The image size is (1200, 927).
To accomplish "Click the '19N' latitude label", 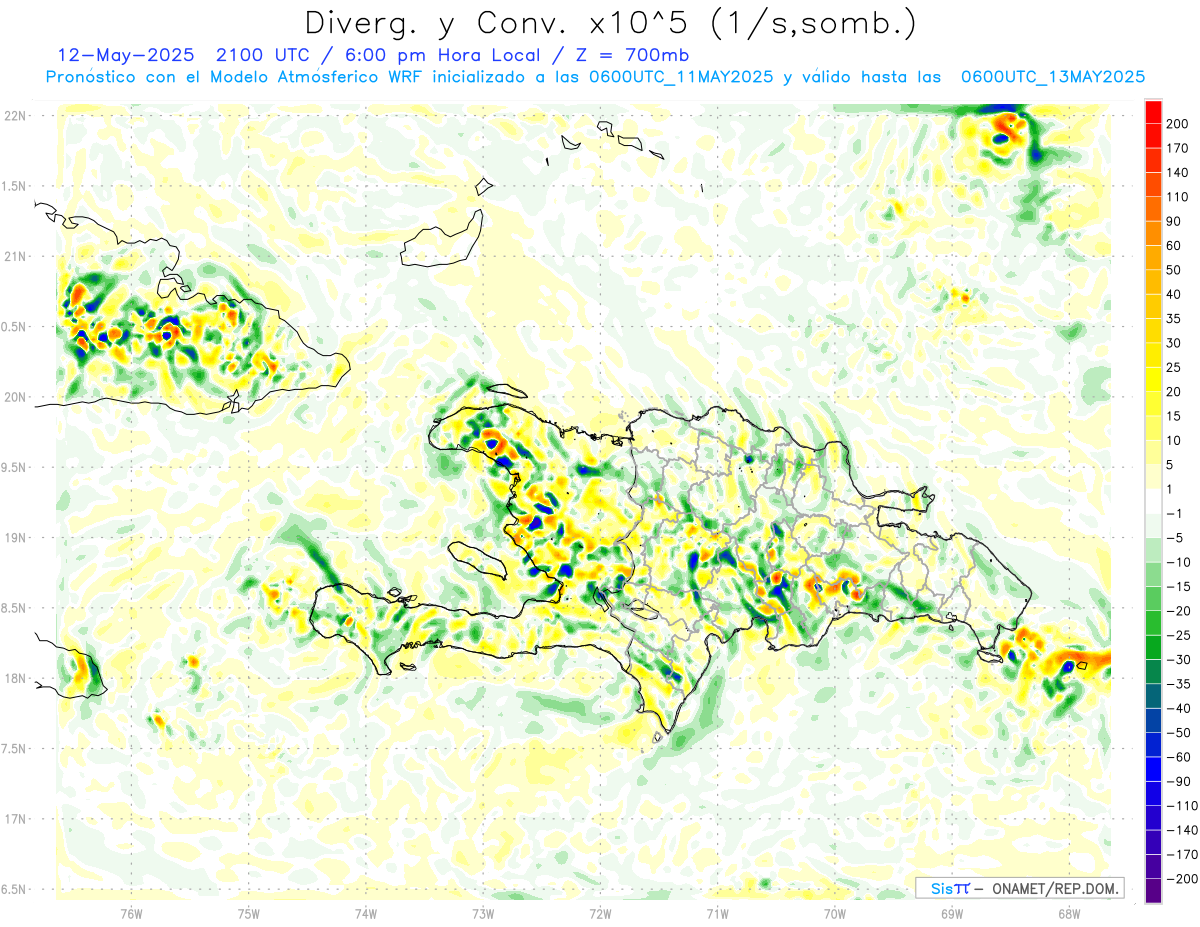I will (15, 538).
